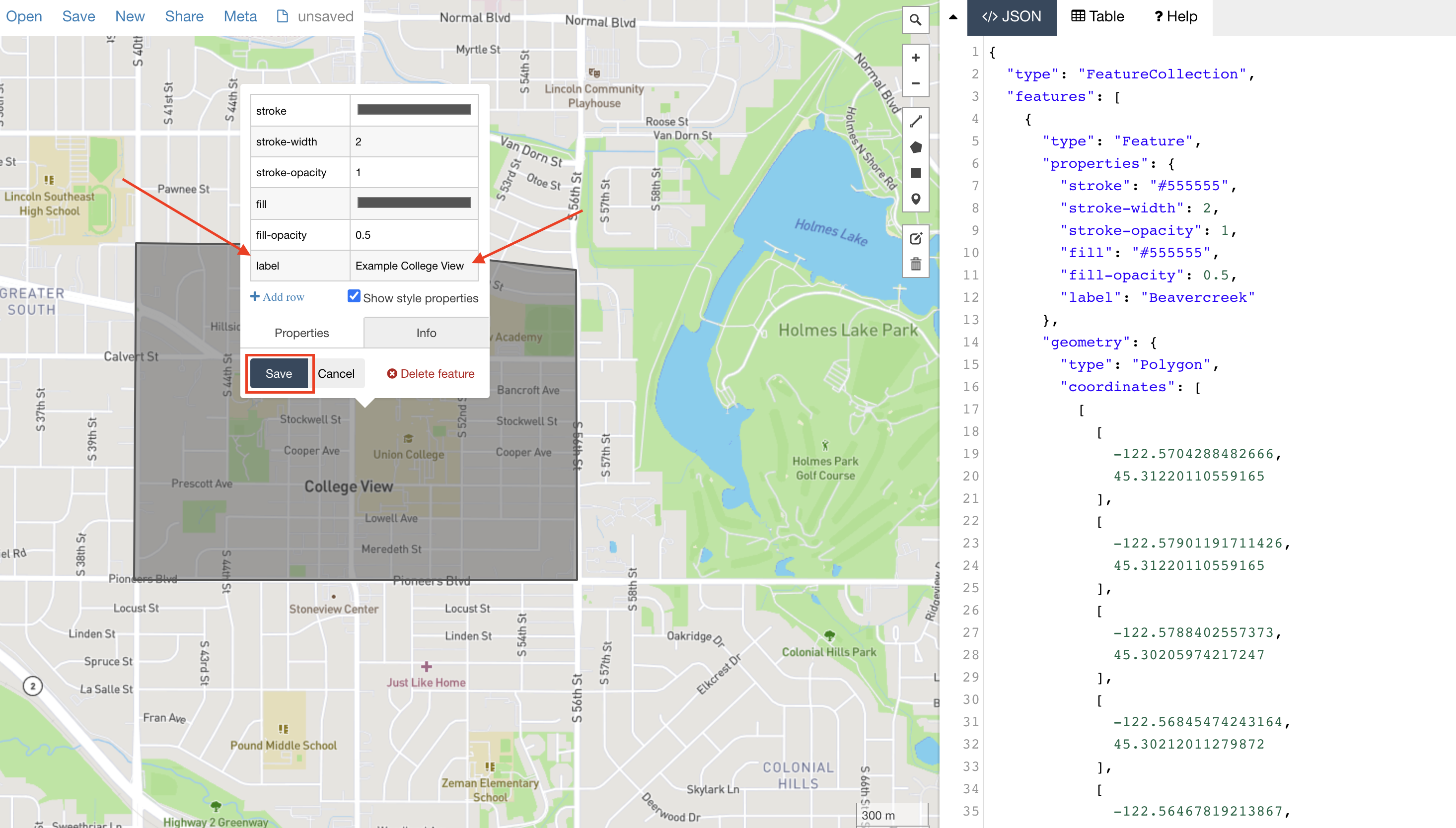Viewport: 1456px width, 828px height.
Task: Click the Just Like Home hospital icon
Action: click(x=426, y=666)
